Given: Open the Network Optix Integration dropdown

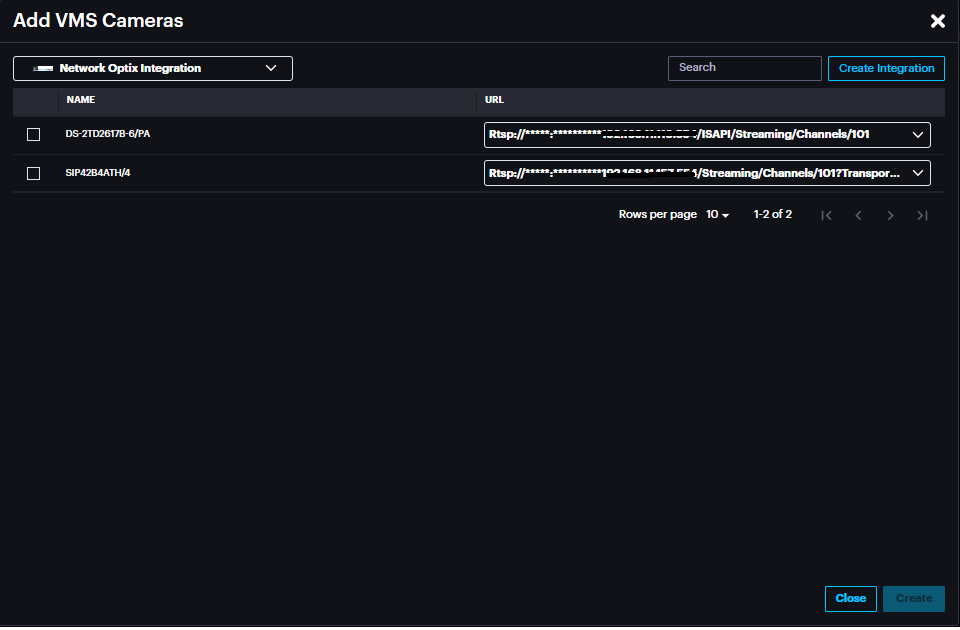Looking at the screenshot, I should click(153, 68).
